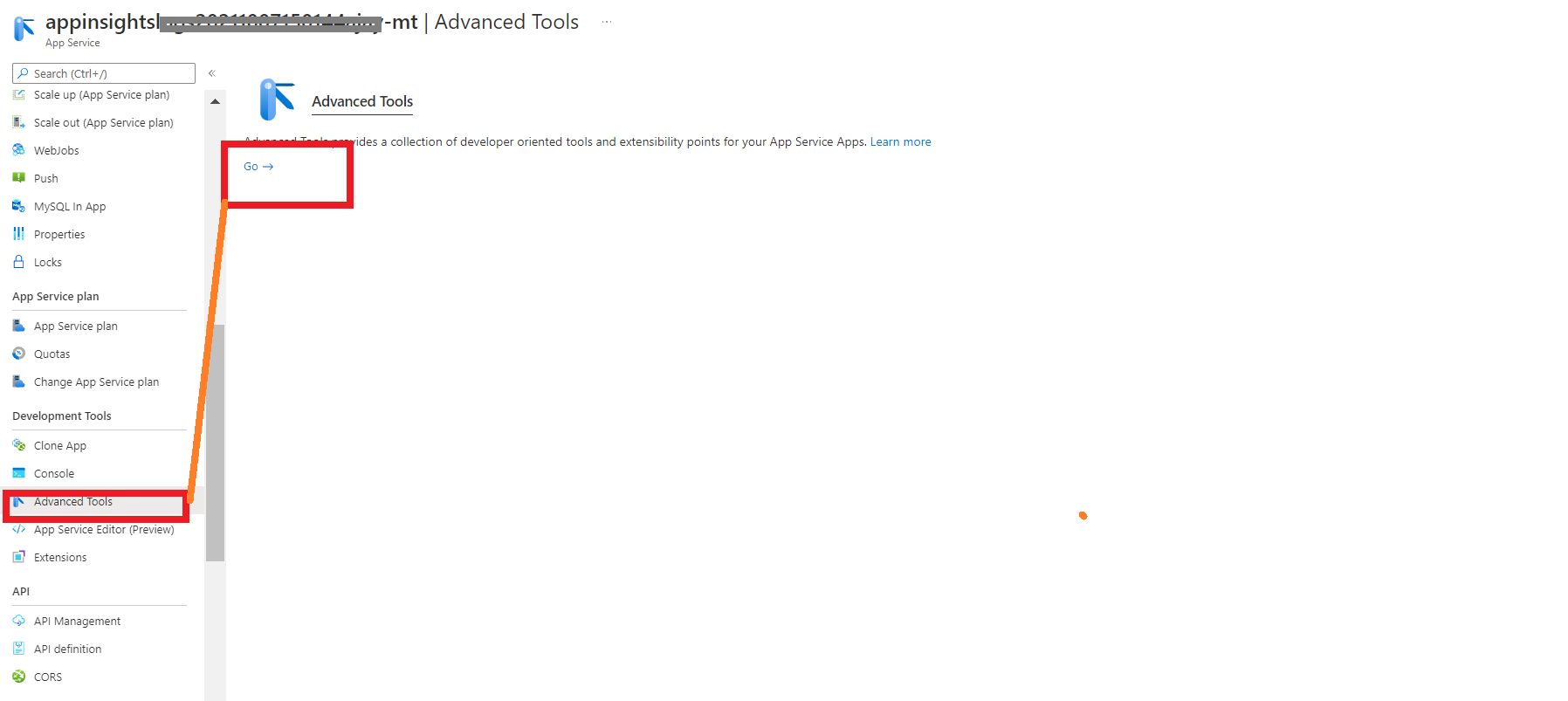Select API definition

coord(67,649)
